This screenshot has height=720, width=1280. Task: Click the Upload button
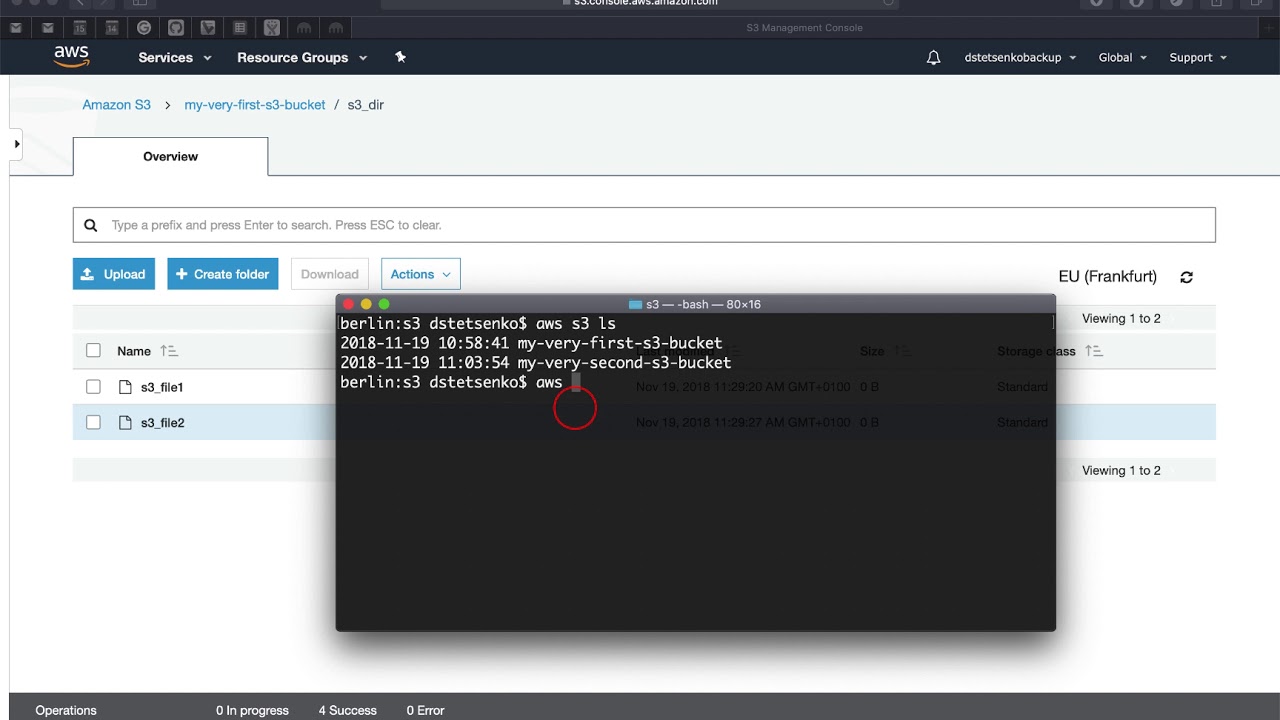pyautogui.click(x=114, y=274)
